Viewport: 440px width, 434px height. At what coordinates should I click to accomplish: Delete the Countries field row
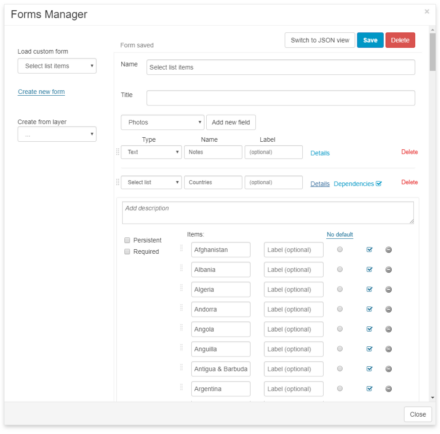(x=409, y=182)
